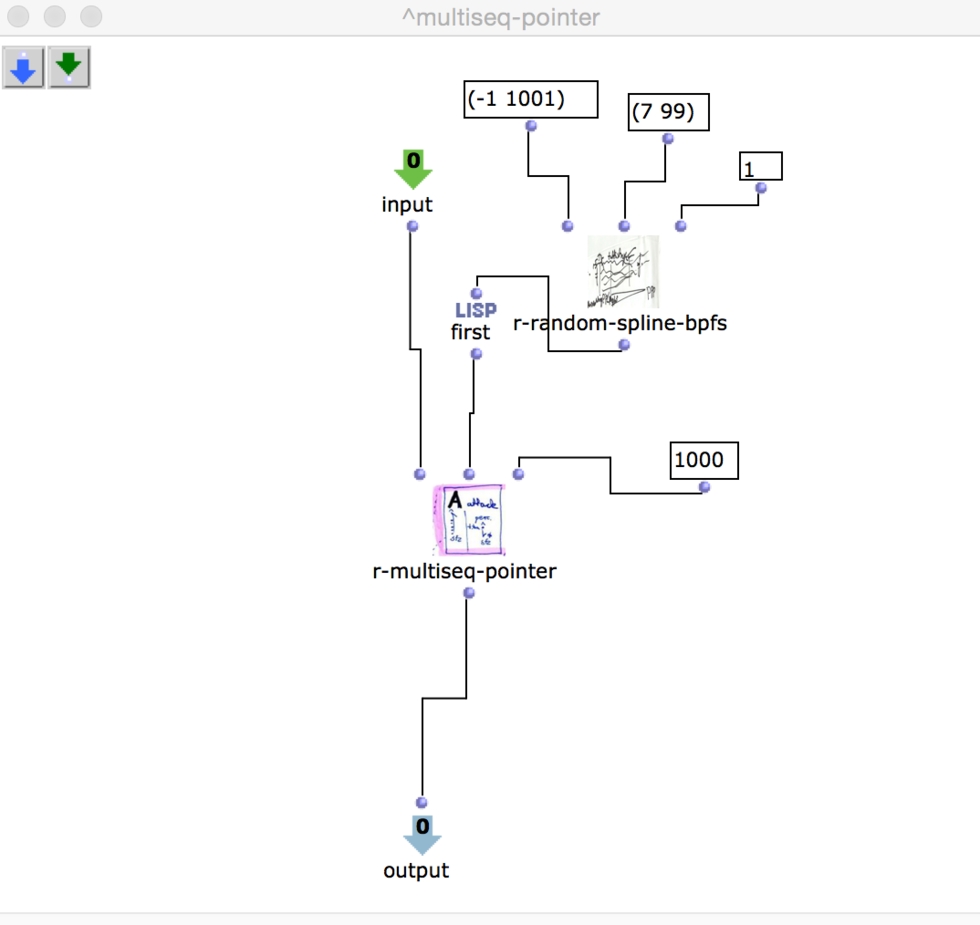Screen dimensions: 980x925
Task: Click the r-random-spline-bpfs patch icon
Action: [x=622, y=273]
